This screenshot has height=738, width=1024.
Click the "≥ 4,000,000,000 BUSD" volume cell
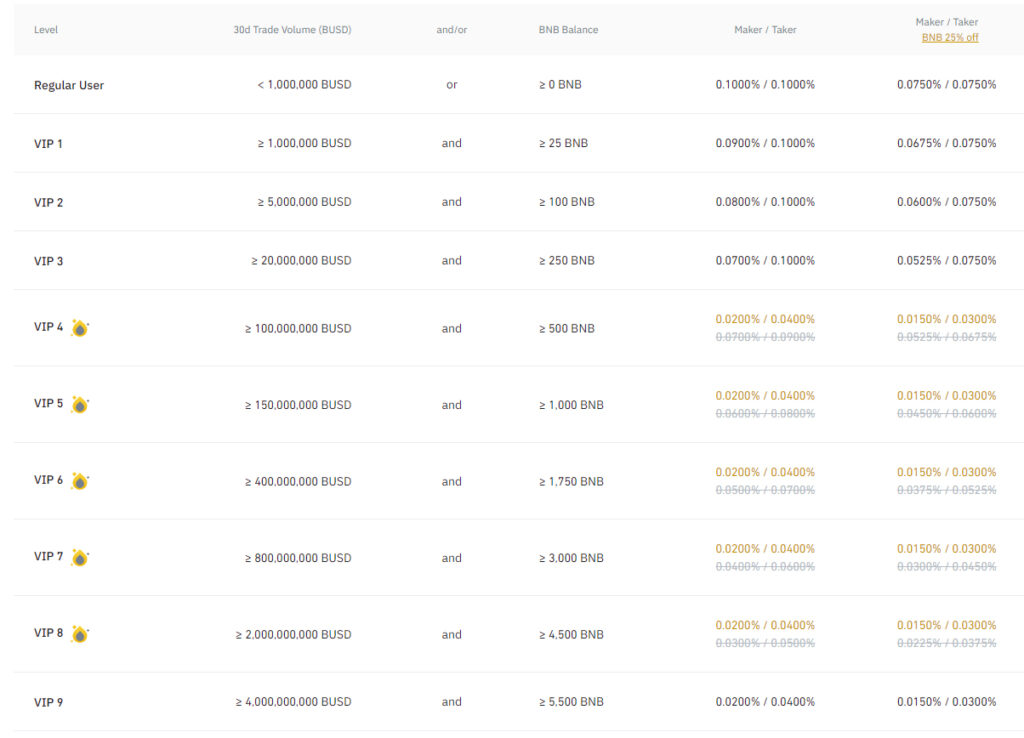coord(293,701)
